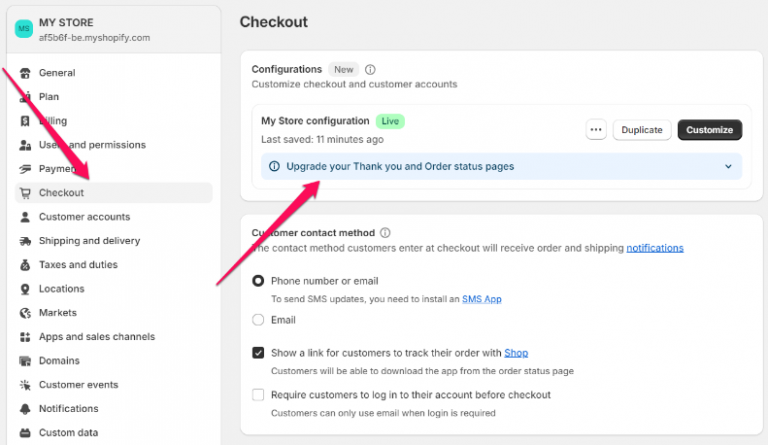Uncheck Show a link to track order
The width and height of the screenshot is (768, 445).
[x=258, y=353]
